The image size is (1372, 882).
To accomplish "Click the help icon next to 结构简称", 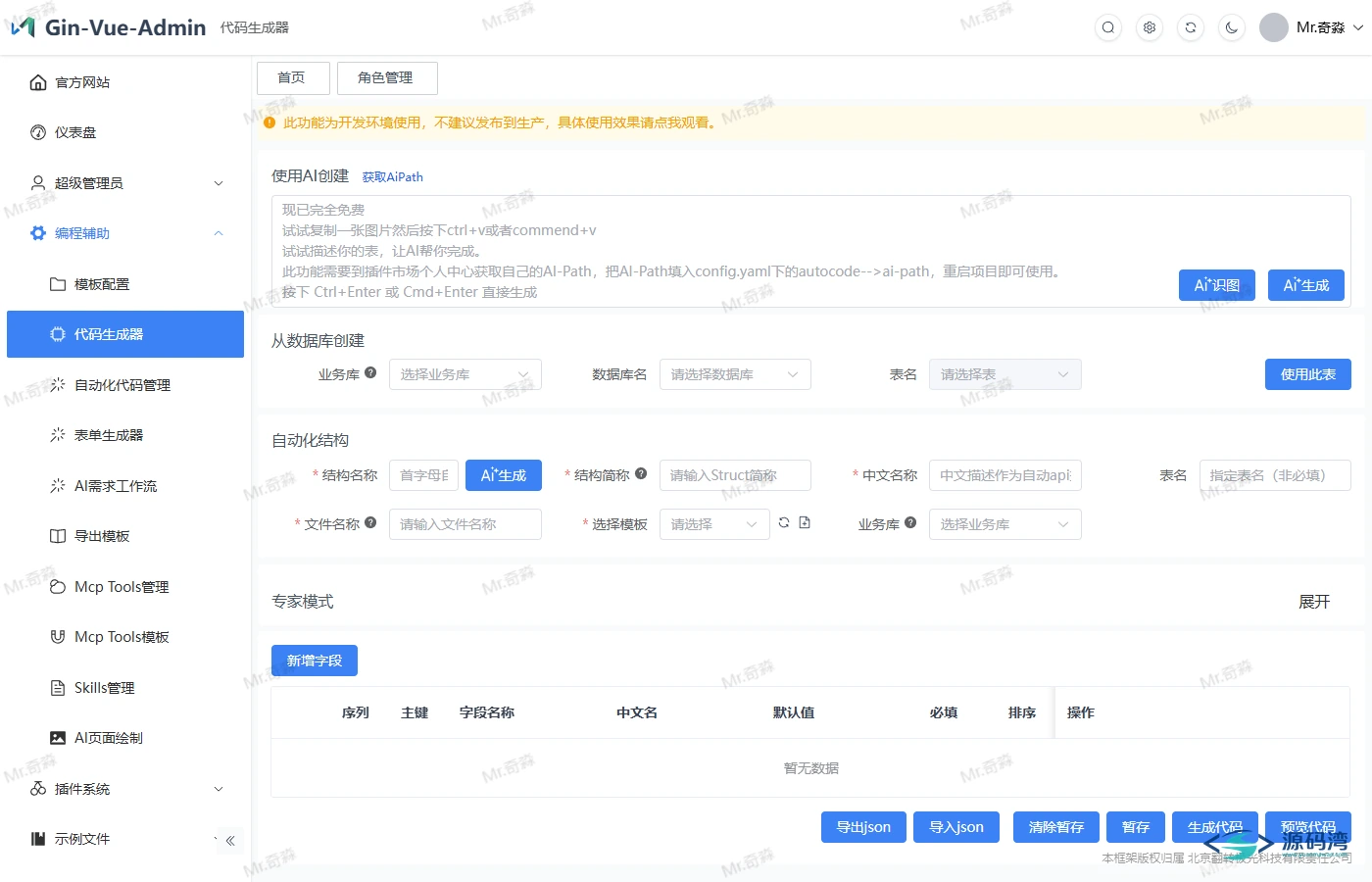I will pos(641,473).
